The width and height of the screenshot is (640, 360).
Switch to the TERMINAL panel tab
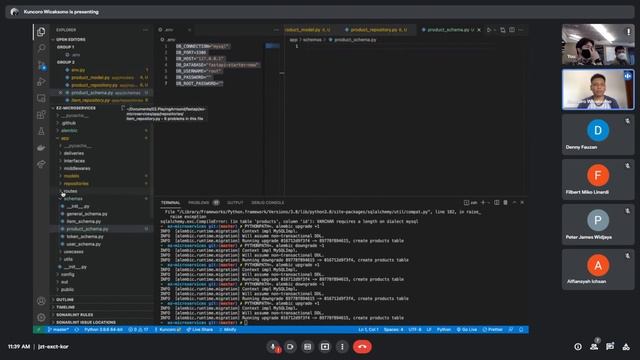[x=170, y=202]
